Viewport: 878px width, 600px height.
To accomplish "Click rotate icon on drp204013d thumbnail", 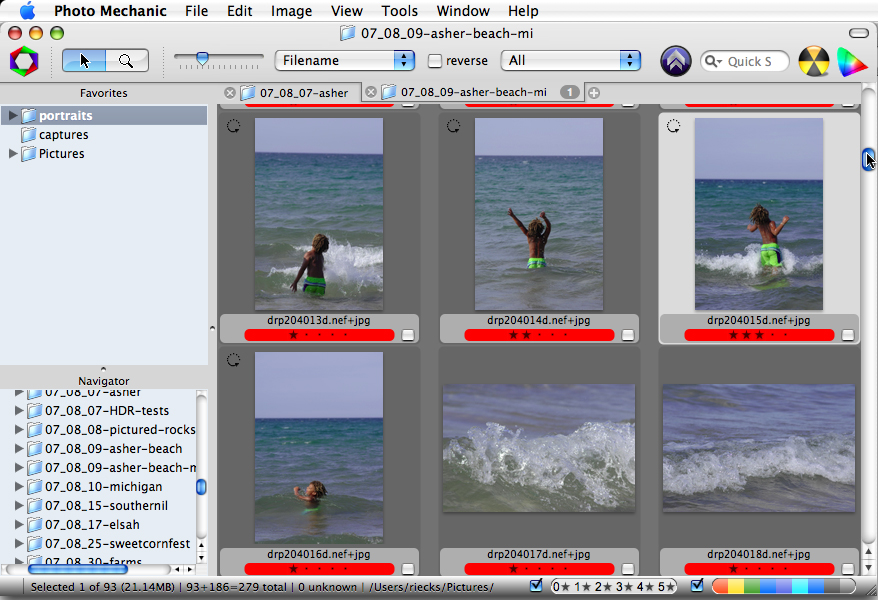I will click(233, 127).
